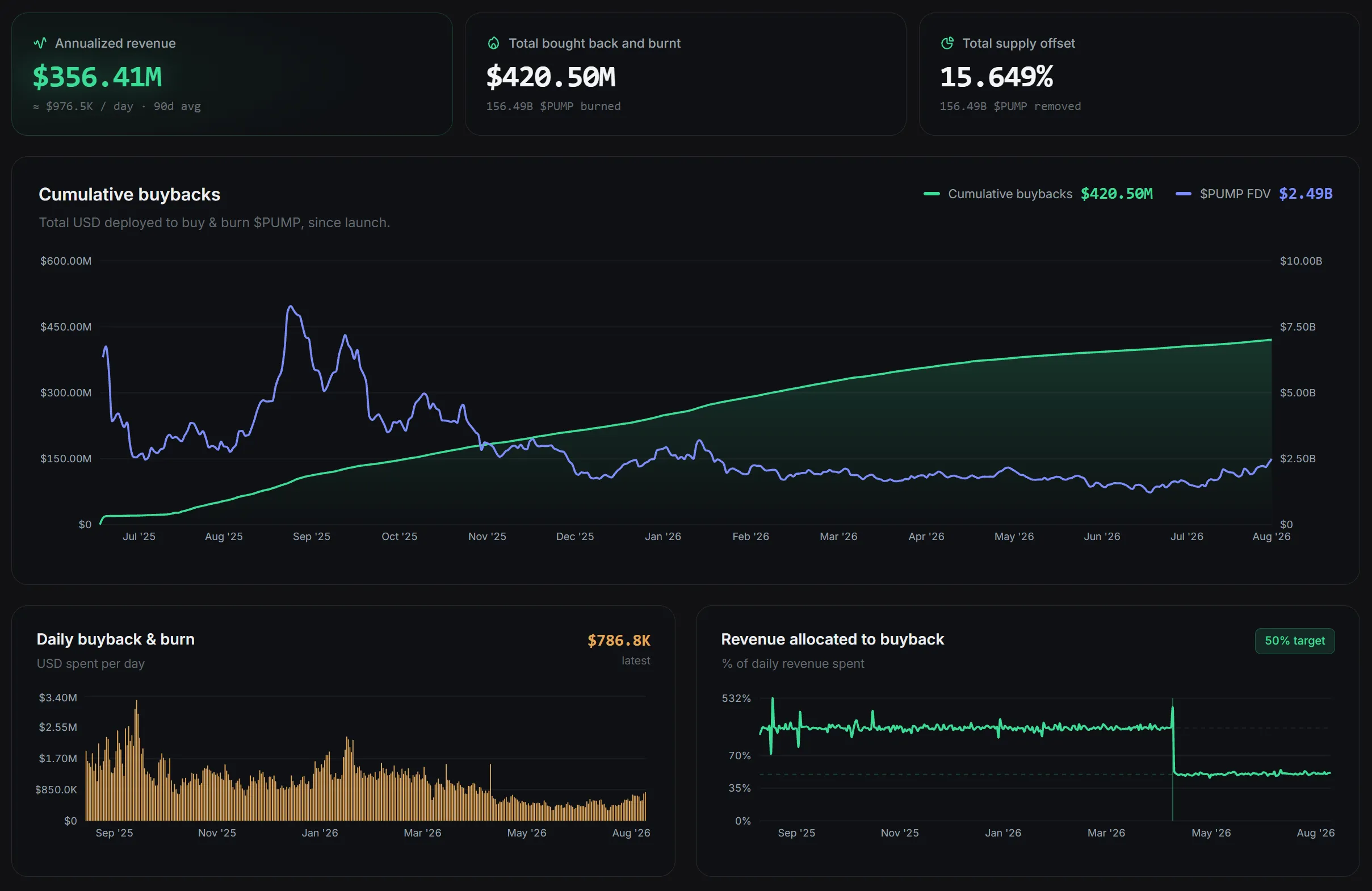Select the $420.50M bought back headline value
The height and width of the screenshot is (891, 1372).
(551, 77)
